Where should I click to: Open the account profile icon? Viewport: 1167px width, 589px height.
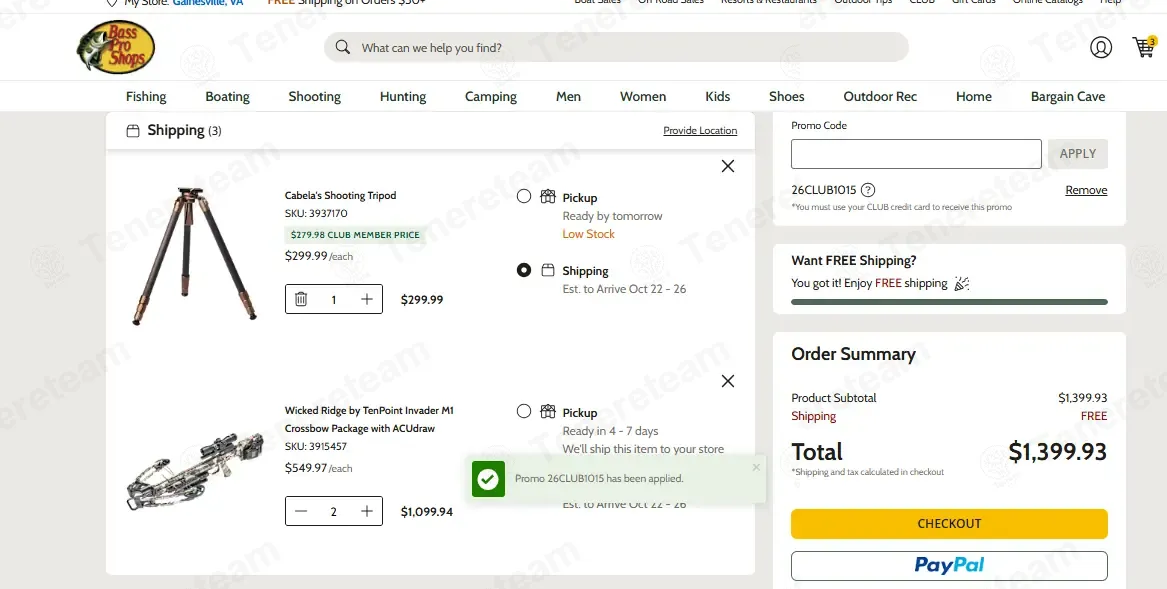[1101, 48]
